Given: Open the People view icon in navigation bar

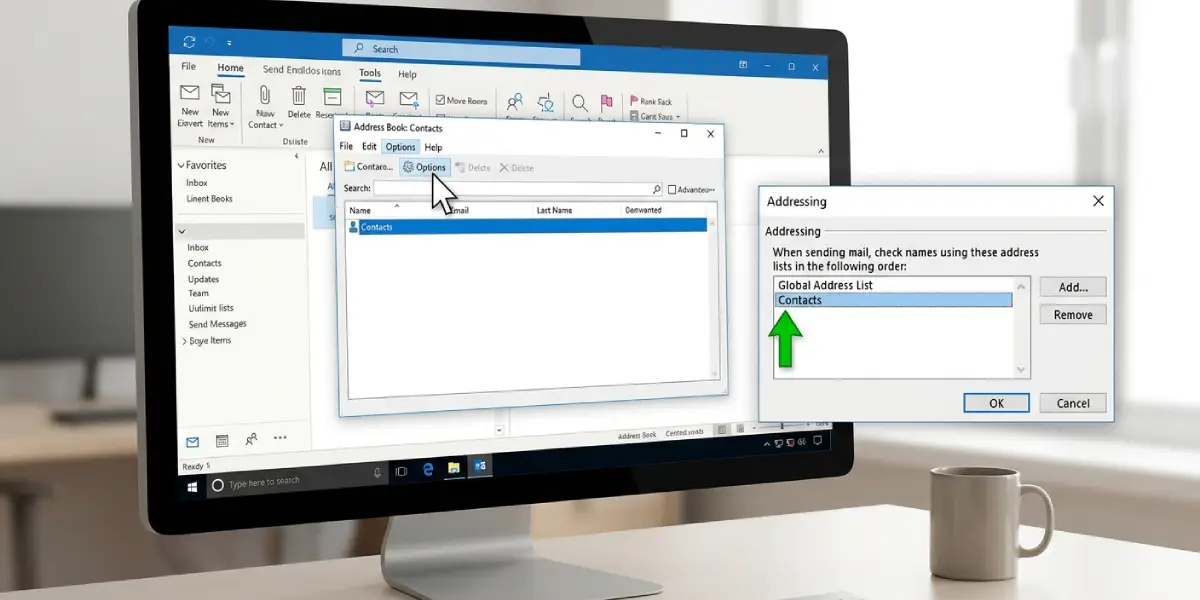Looking at the screenshot, I should pos(251,439).
